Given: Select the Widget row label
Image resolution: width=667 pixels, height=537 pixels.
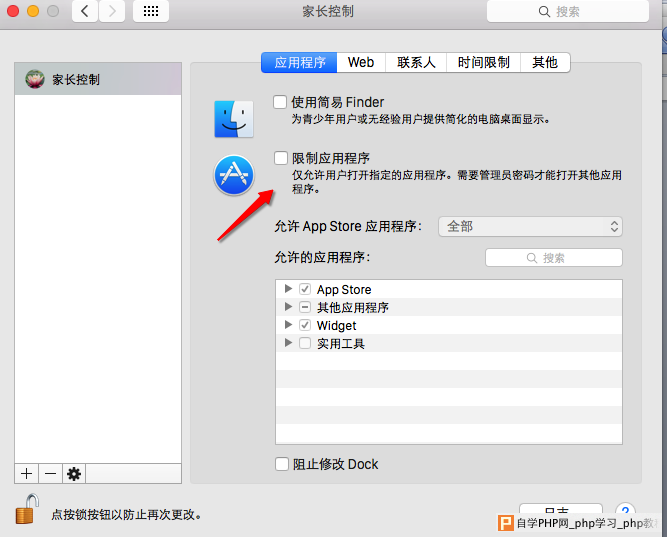Looking at the screenshot, I should pos(336,326).
